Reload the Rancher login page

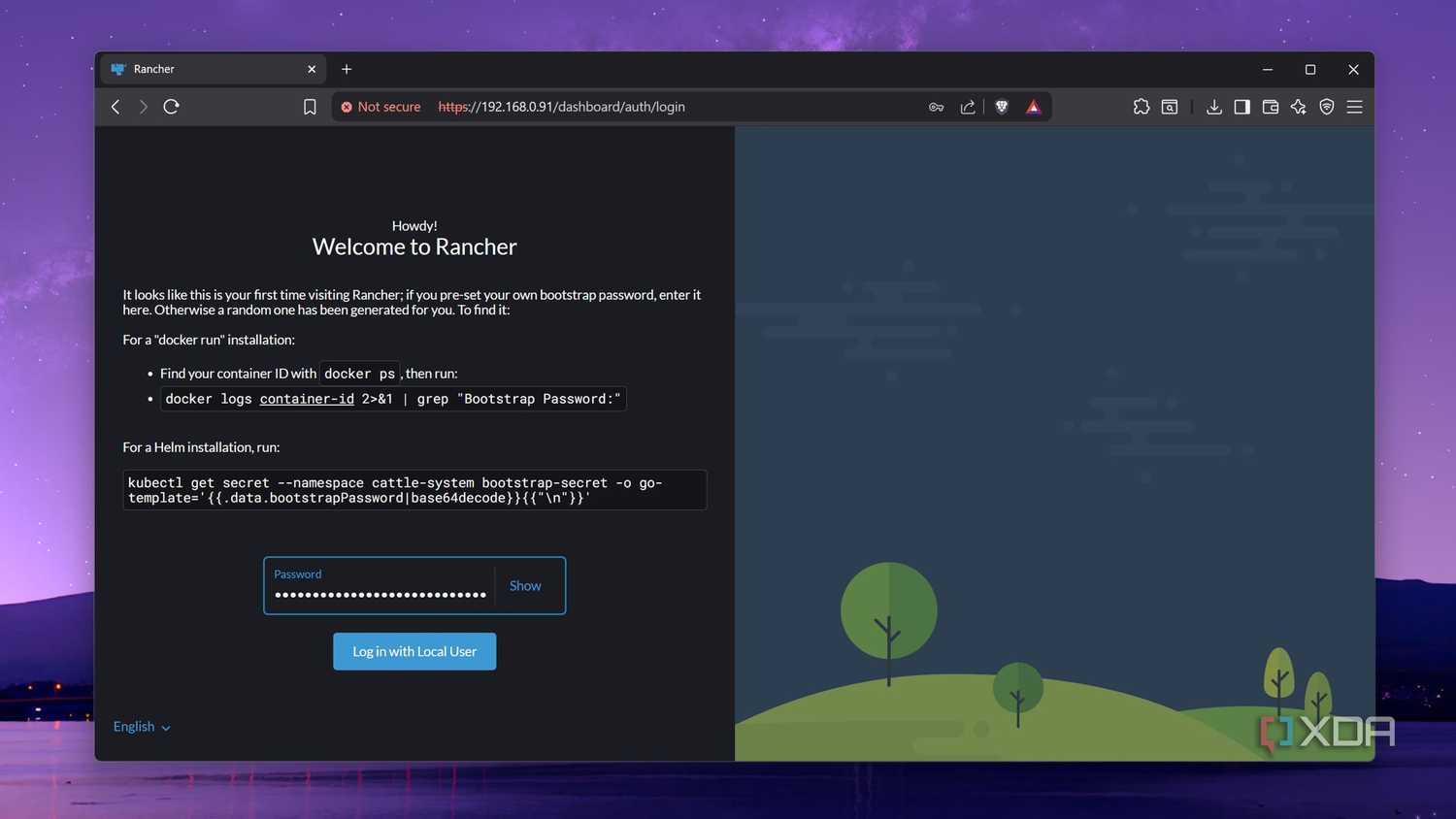172,107
